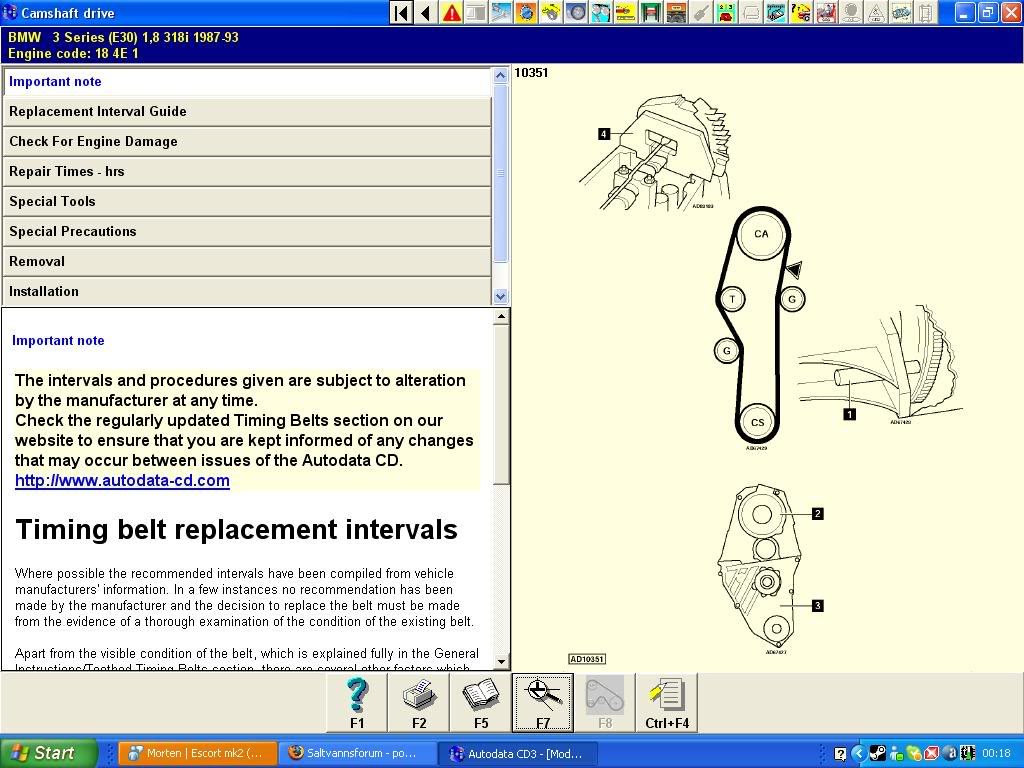This screenshot has width=1024, height=768.
Task: Switch to Saltvannsforum Firefox taskbar window
Action: coord(359,753)
